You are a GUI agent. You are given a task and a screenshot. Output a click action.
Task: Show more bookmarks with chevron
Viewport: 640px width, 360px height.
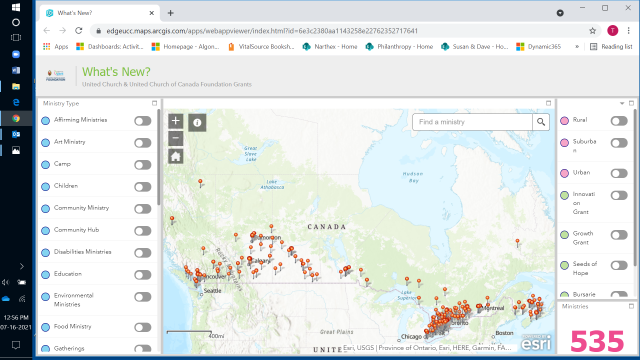point(577,47)
